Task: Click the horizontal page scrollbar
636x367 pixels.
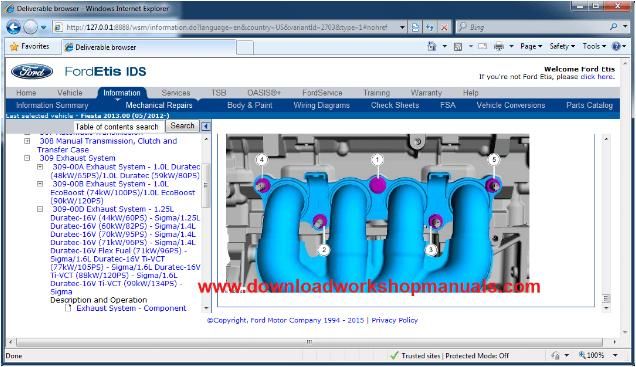Action: click(309, 342)
